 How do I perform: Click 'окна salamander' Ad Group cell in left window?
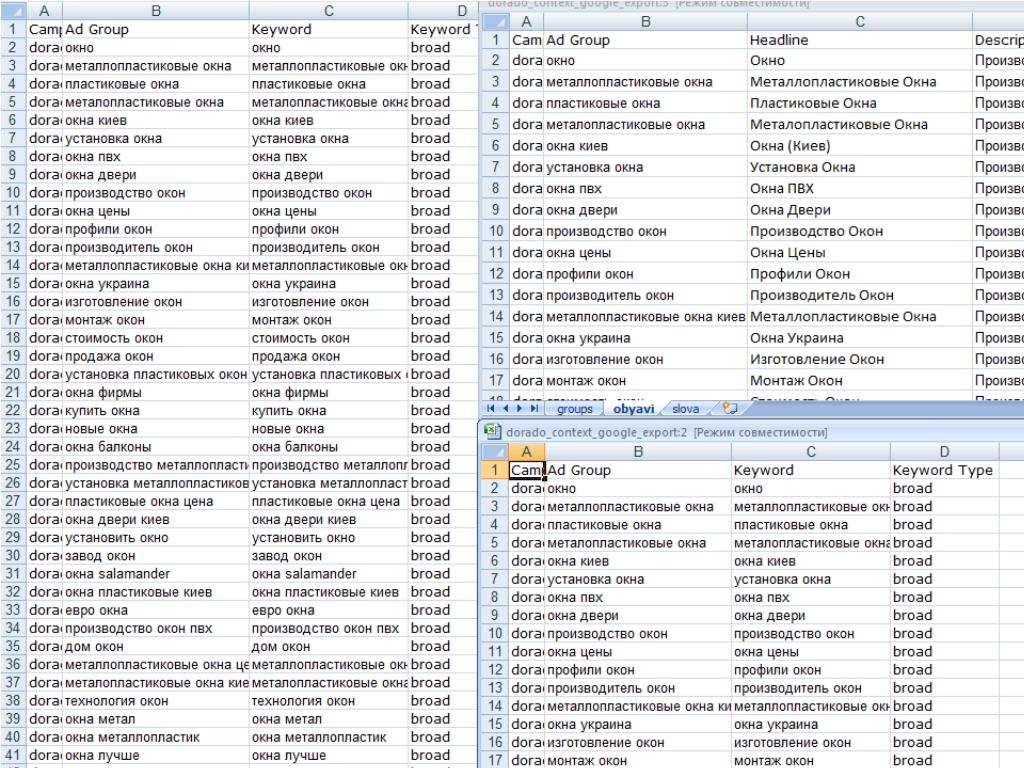click(x=156, y=574)
